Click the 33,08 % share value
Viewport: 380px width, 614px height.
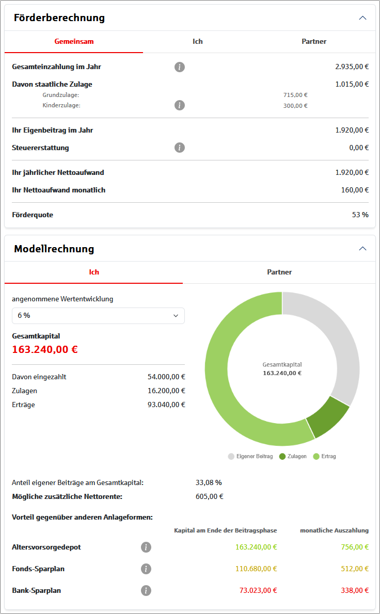tap(209, 482)
